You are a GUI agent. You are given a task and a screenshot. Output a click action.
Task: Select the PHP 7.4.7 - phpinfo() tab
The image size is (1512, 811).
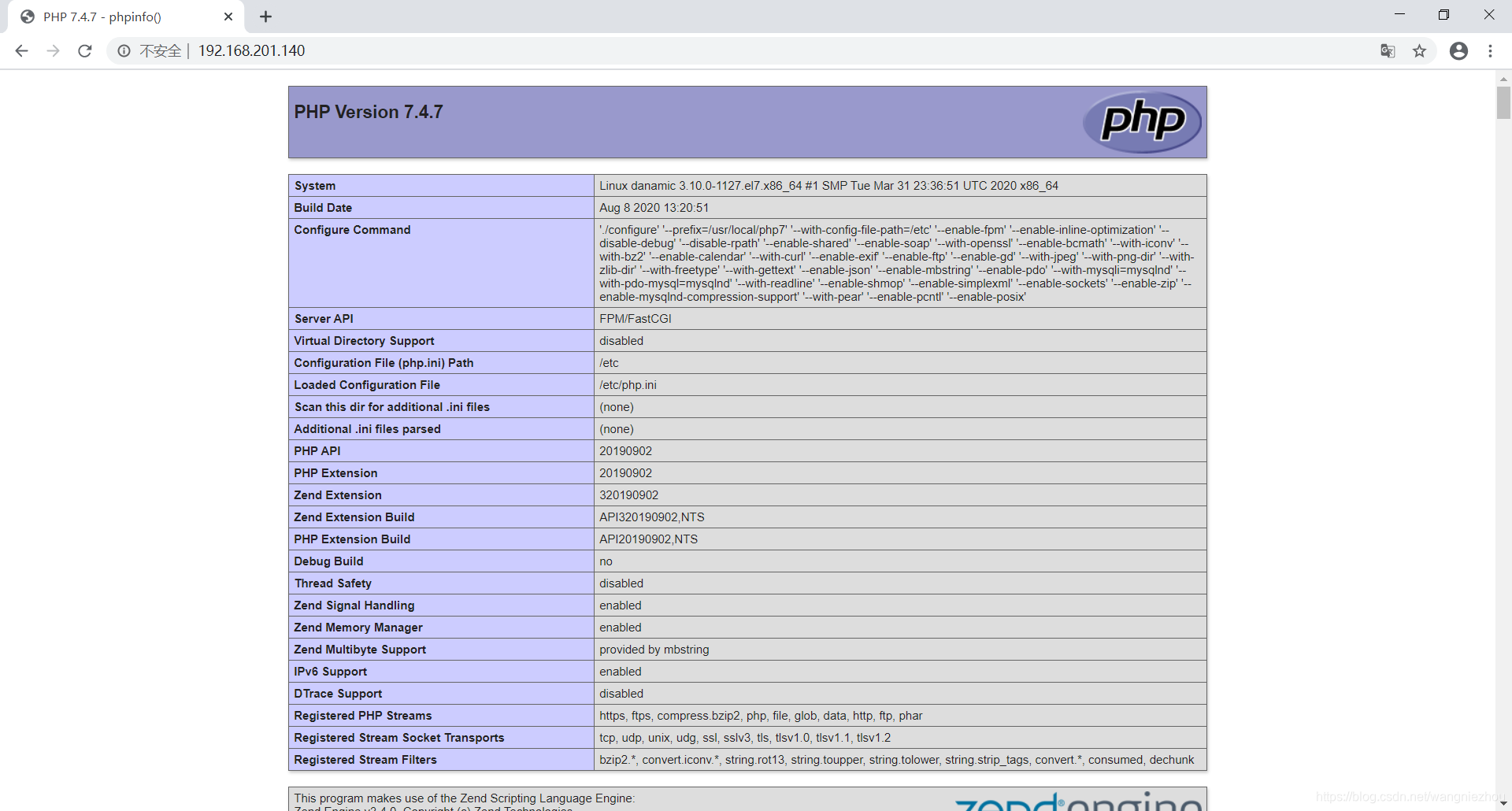126,17
